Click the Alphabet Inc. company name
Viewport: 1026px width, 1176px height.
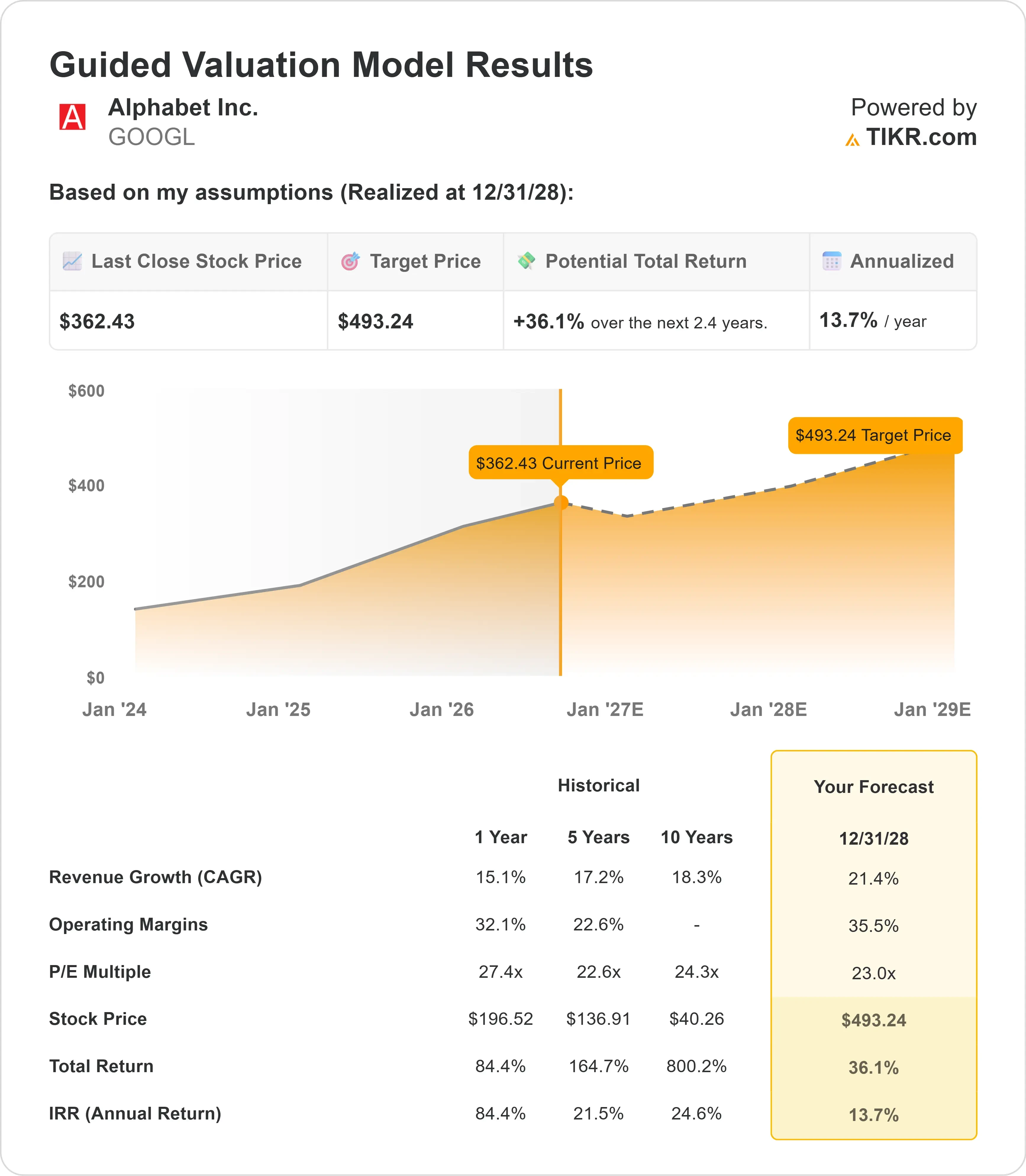click(x=183, y=108)
